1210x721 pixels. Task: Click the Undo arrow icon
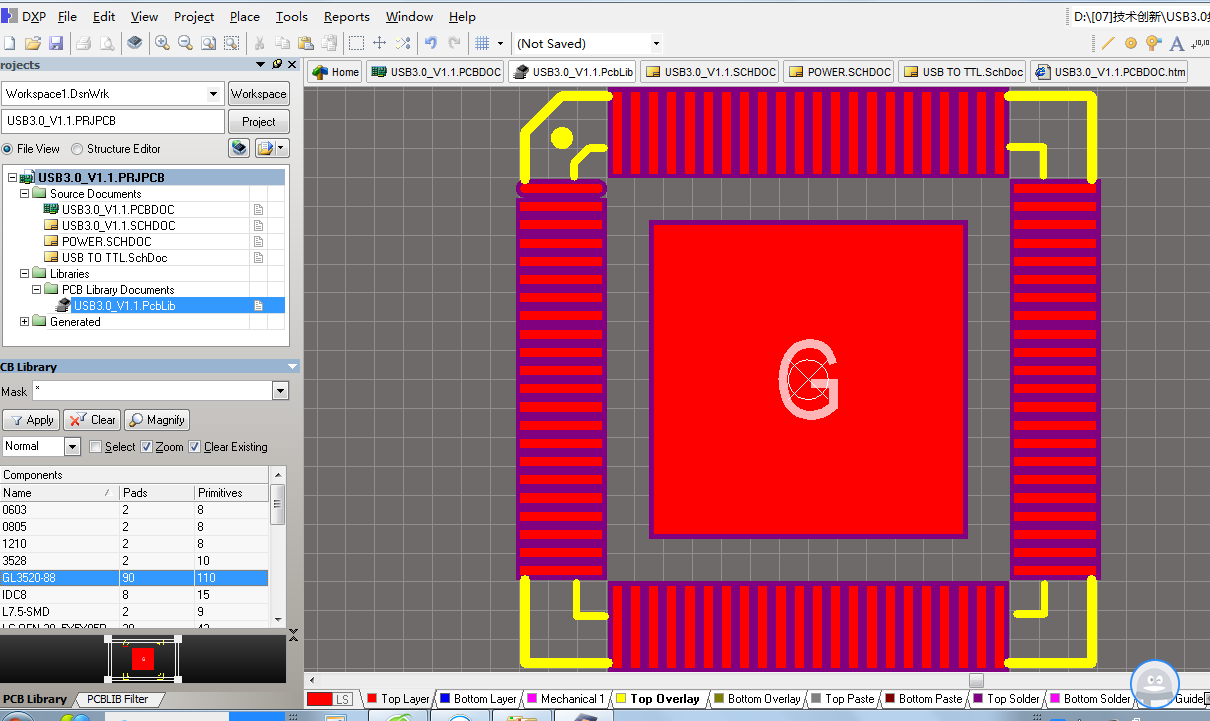431,43
